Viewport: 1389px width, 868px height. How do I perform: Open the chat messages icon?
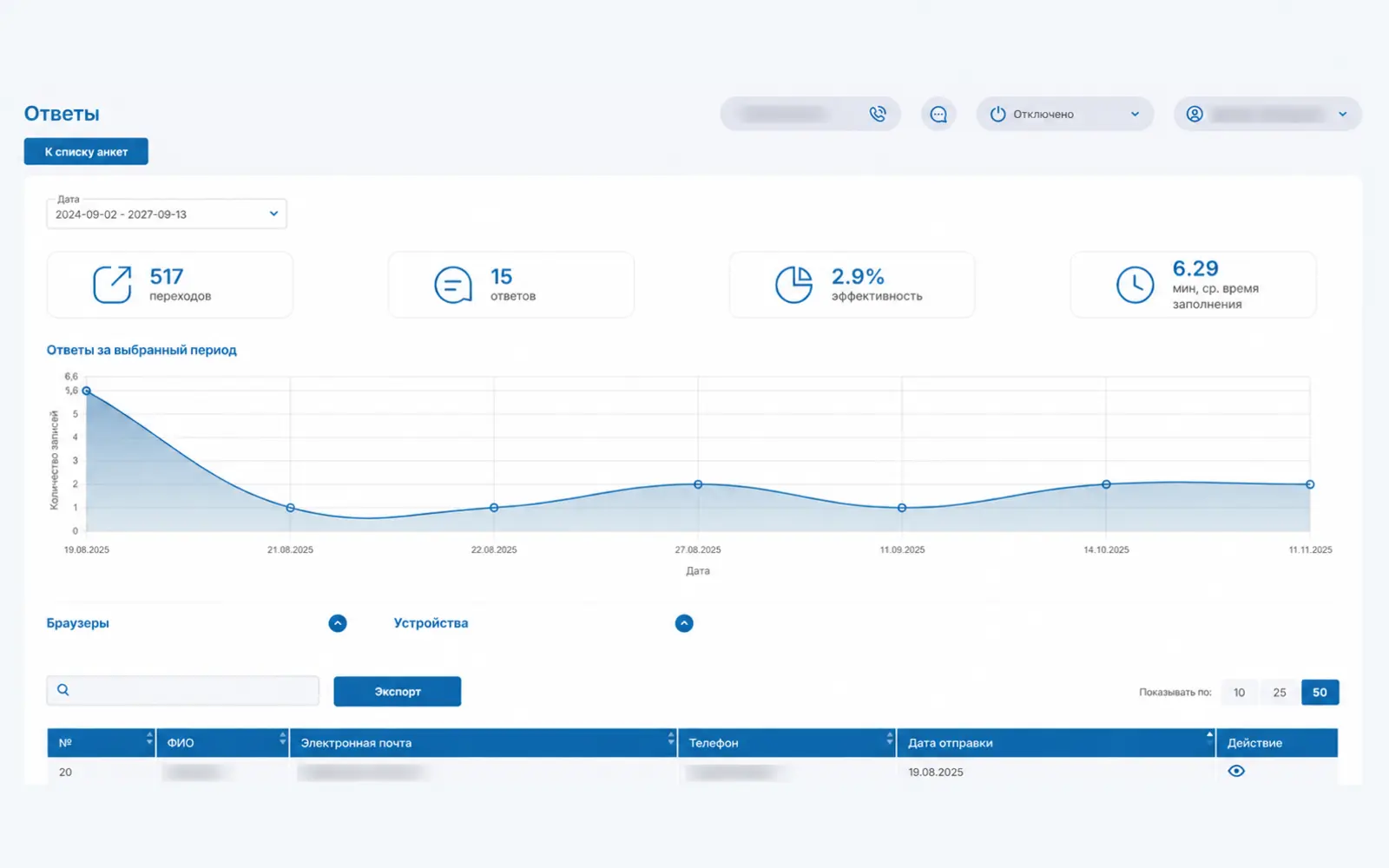(938, 114)
